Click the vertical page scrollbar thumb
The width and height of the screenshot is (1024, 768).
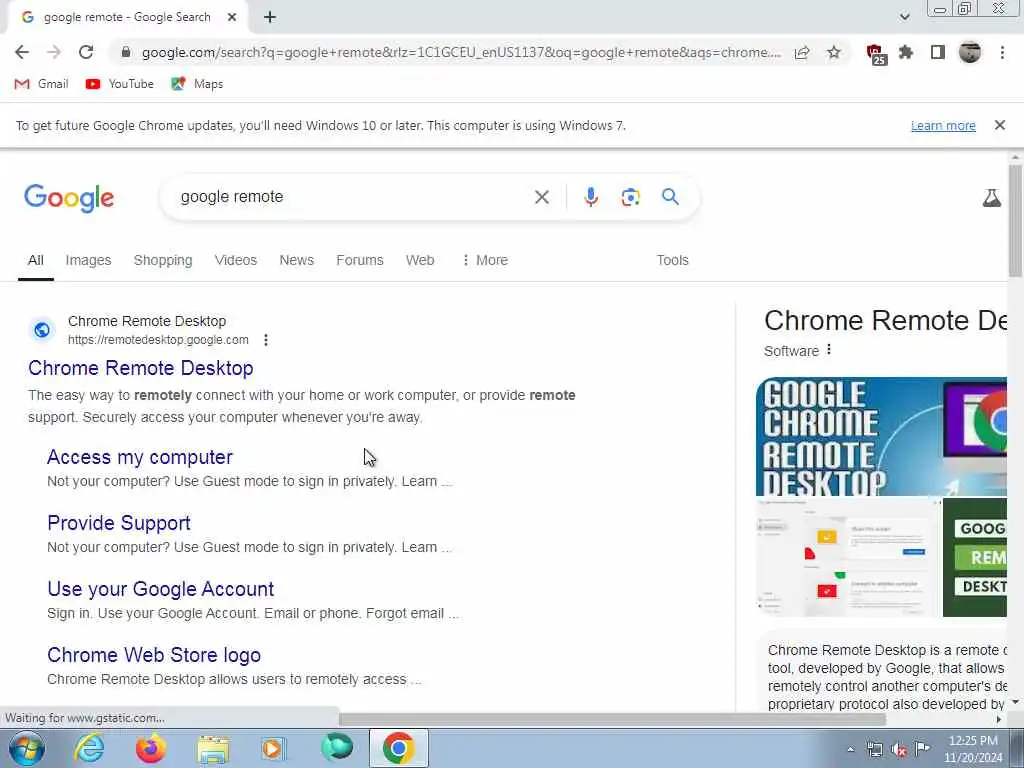[x=1015, y=219]
